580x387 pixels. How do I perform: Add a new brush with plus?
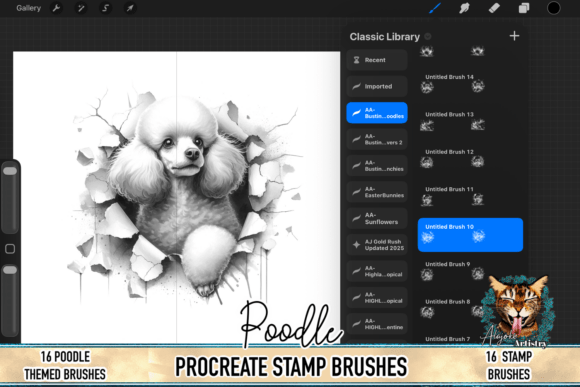(x=514, y=36)
